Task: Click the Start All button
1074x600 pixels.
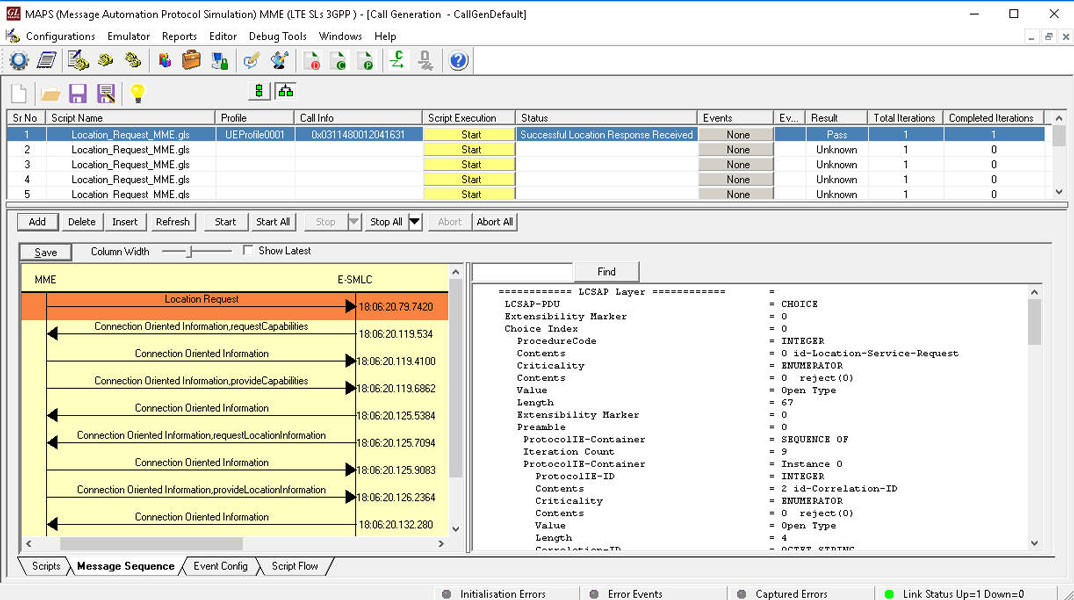Action: pos(273,222)
